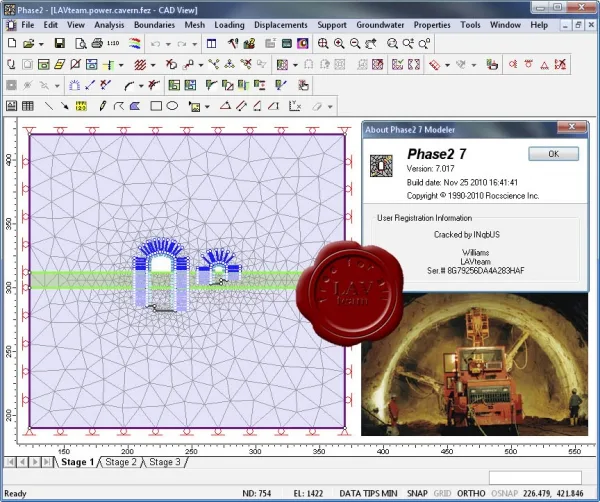The width and height of the screenshot is (600, 502).
Task: Click OK in About dialog
Action: tap(553, 154)
